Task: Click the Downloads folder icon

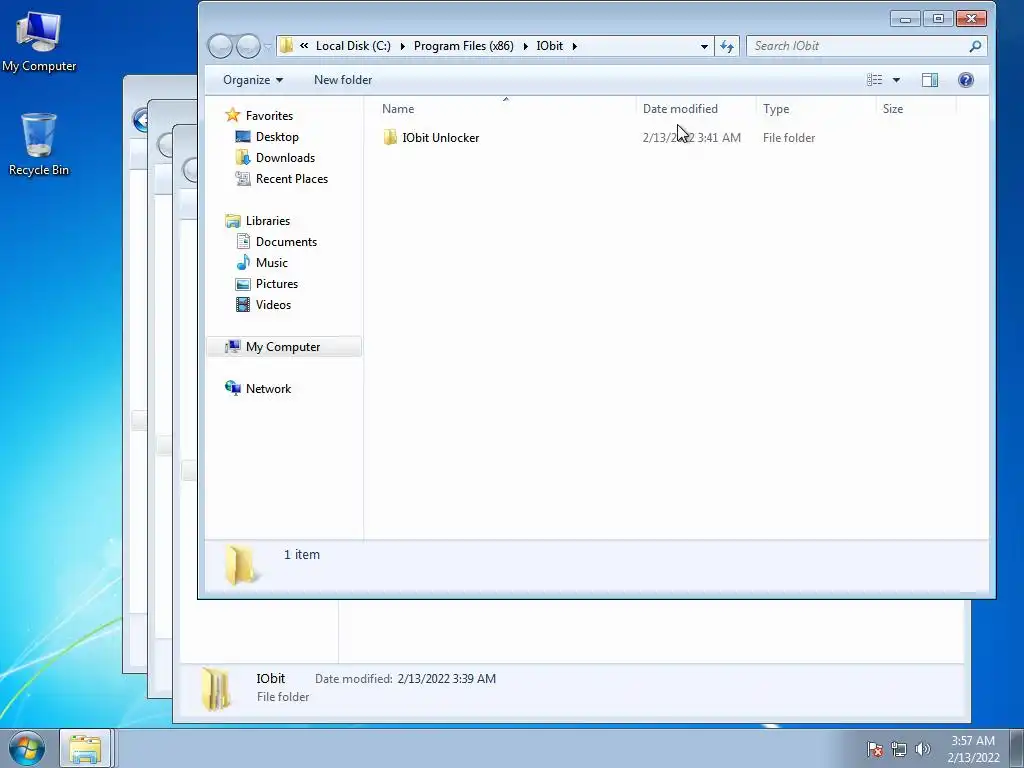Action: [x=243, y=157]
